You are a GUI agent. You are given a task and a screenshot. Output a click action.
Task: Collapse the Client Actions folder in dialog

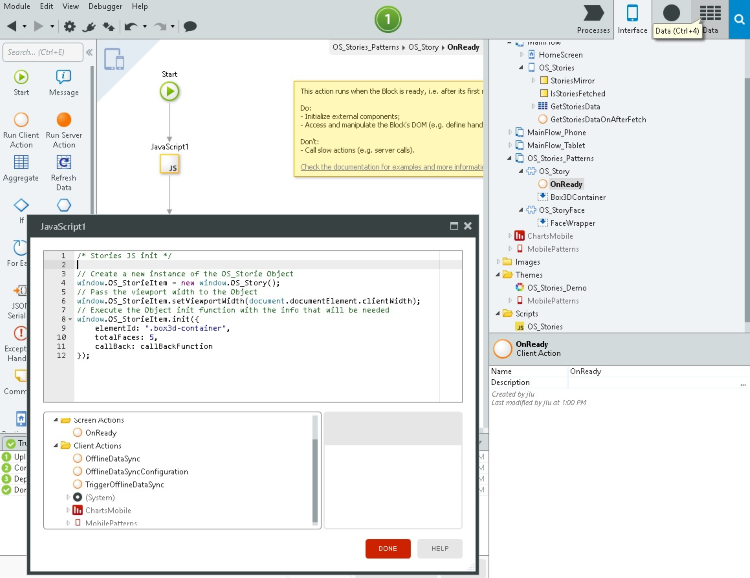(x=54, y=445)
